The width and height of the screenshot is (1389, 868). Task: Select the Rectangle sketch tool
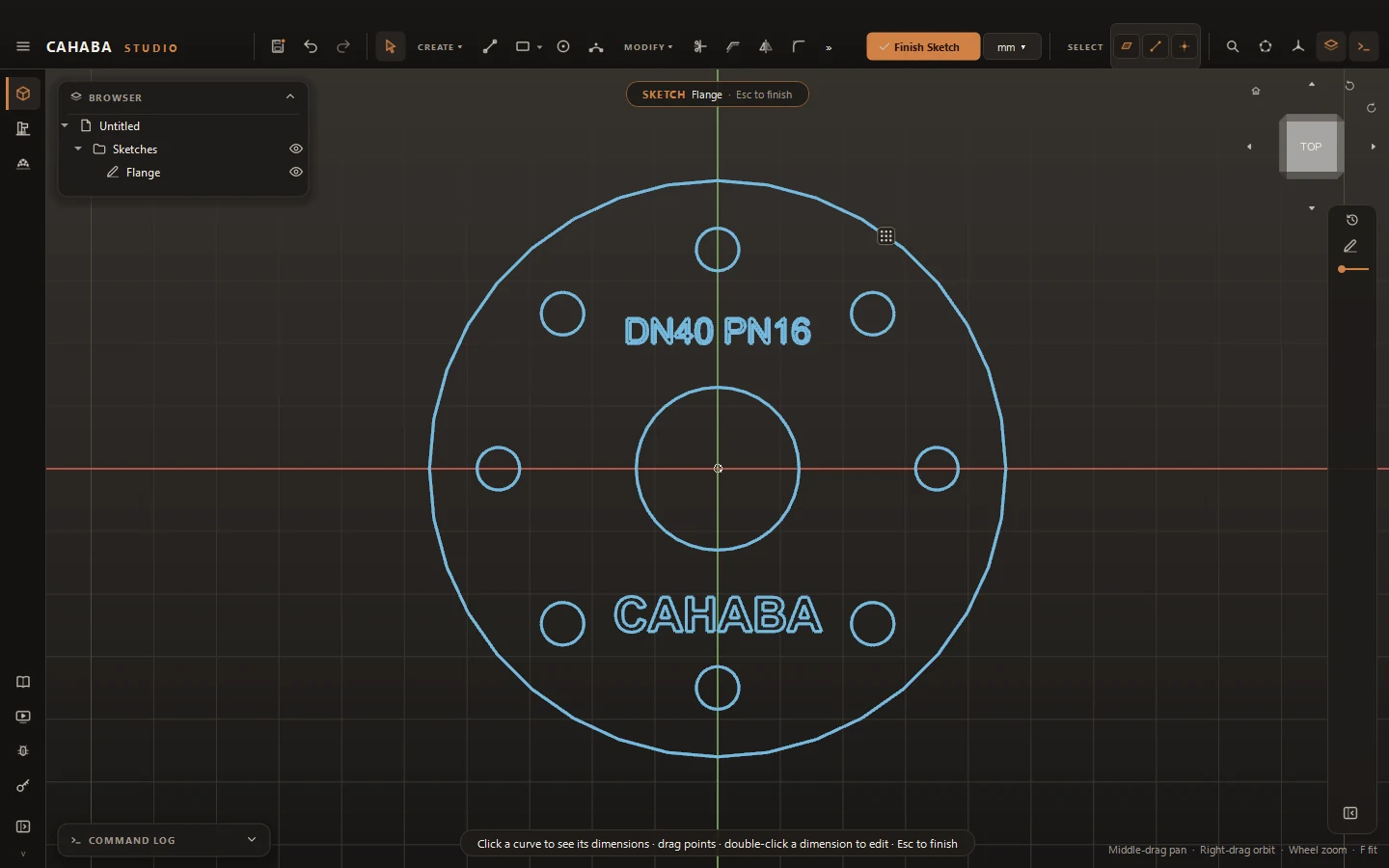523,46
